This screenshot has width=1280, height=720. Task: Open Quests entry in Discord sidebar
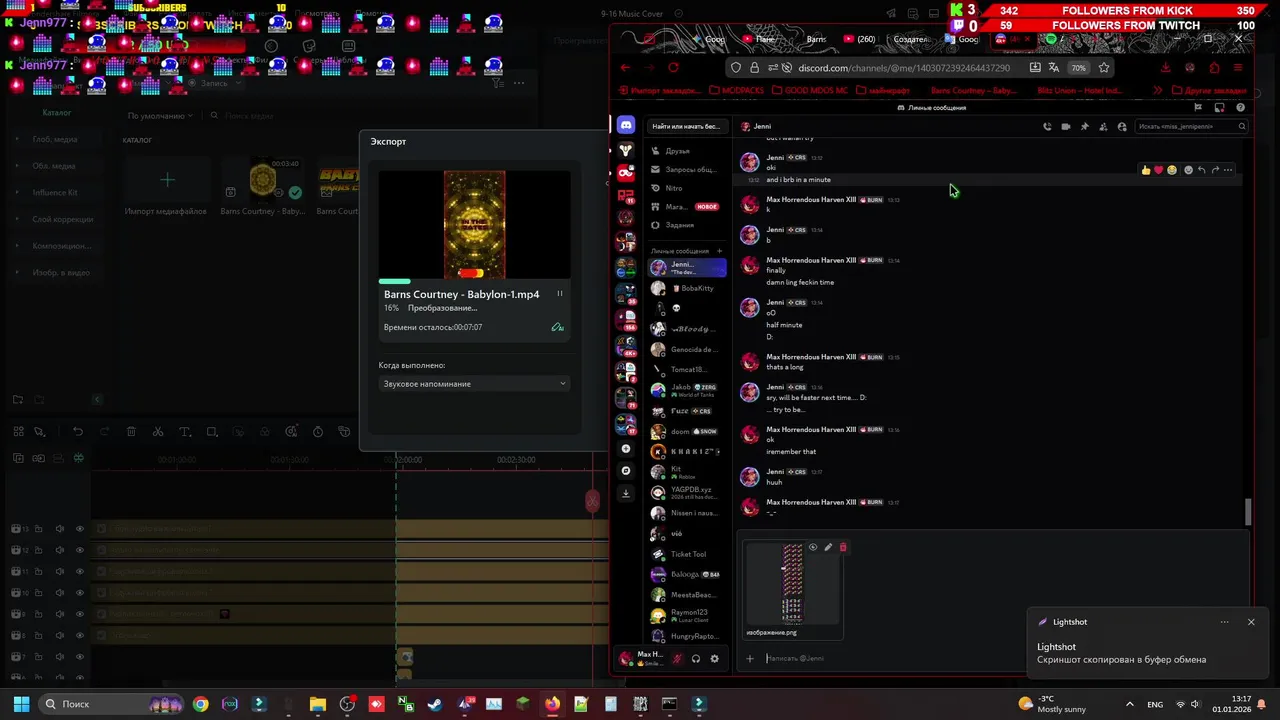[685, 225]
